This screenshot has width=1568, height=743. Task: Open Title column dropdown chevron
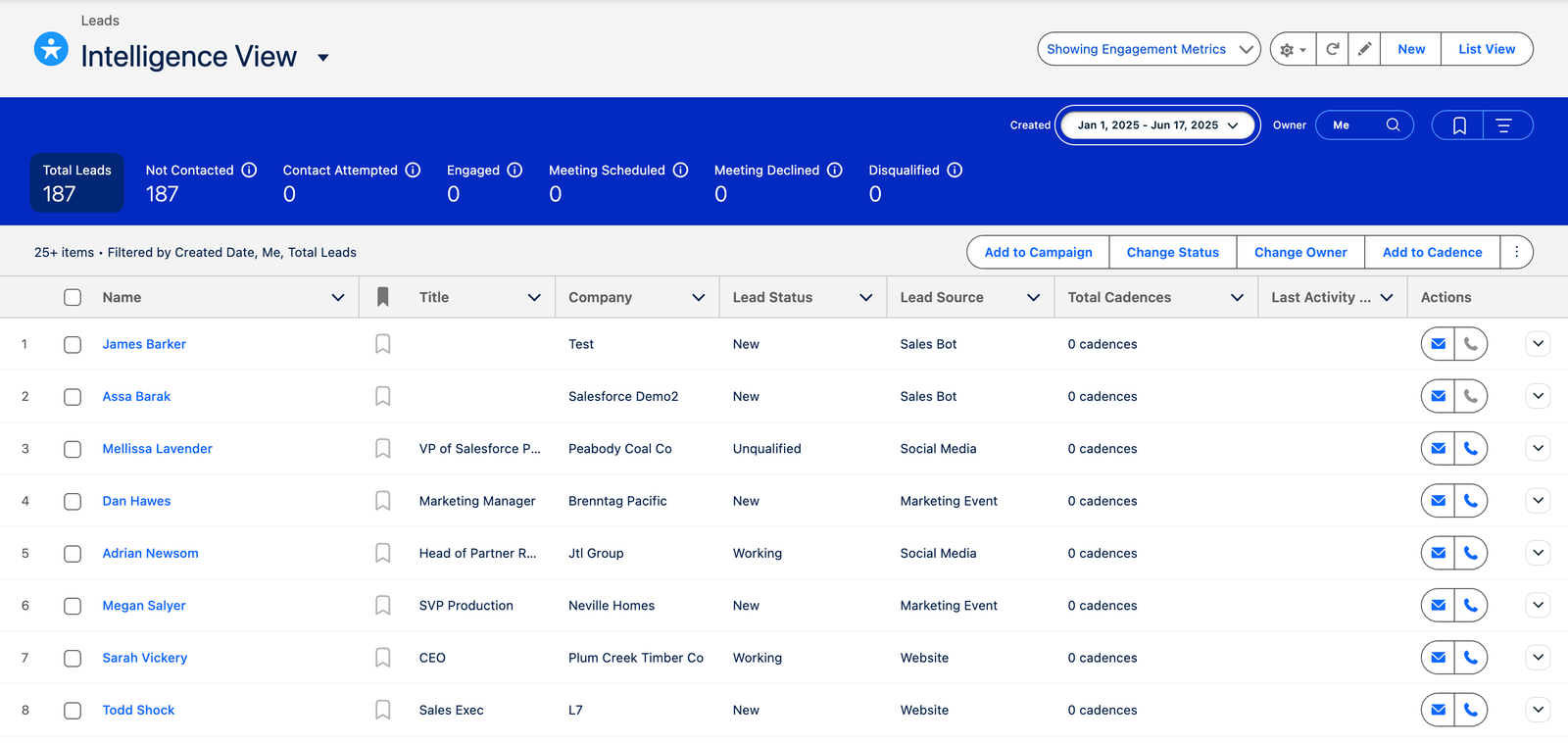tap(534, 297)
